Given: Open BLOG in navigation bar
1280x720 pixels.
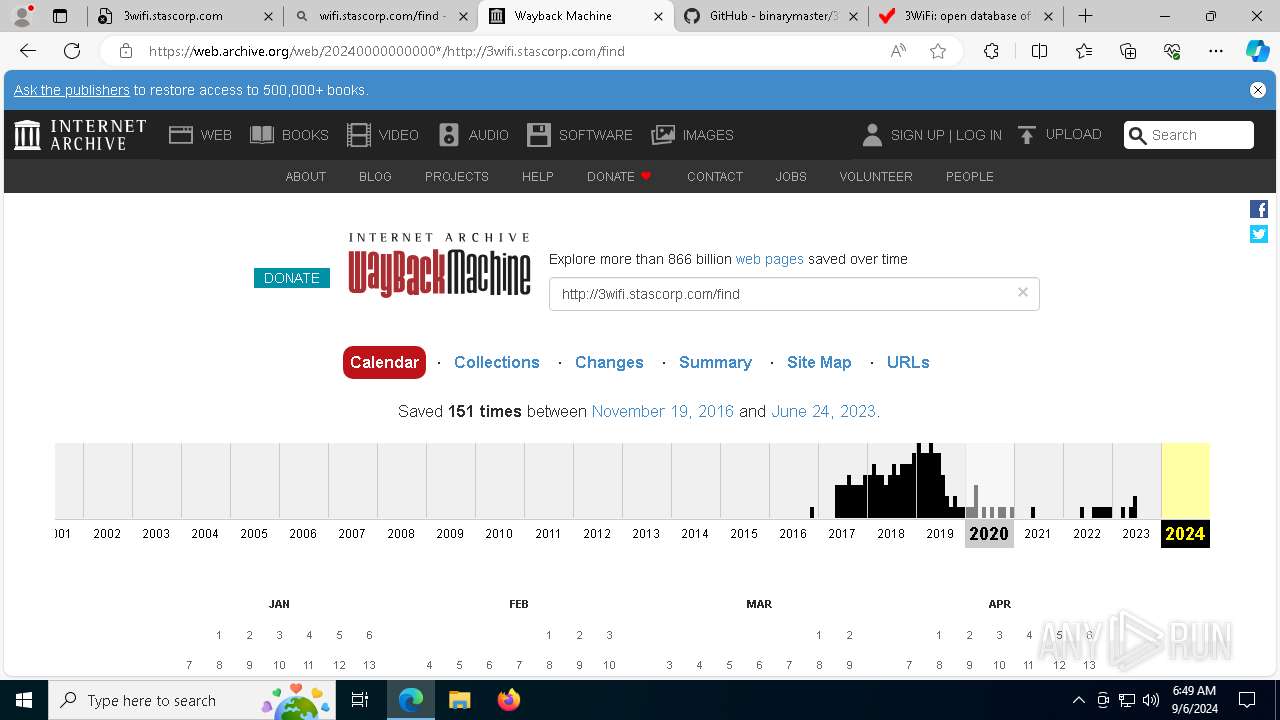Looking at the screenshot, I should (375, 176).
